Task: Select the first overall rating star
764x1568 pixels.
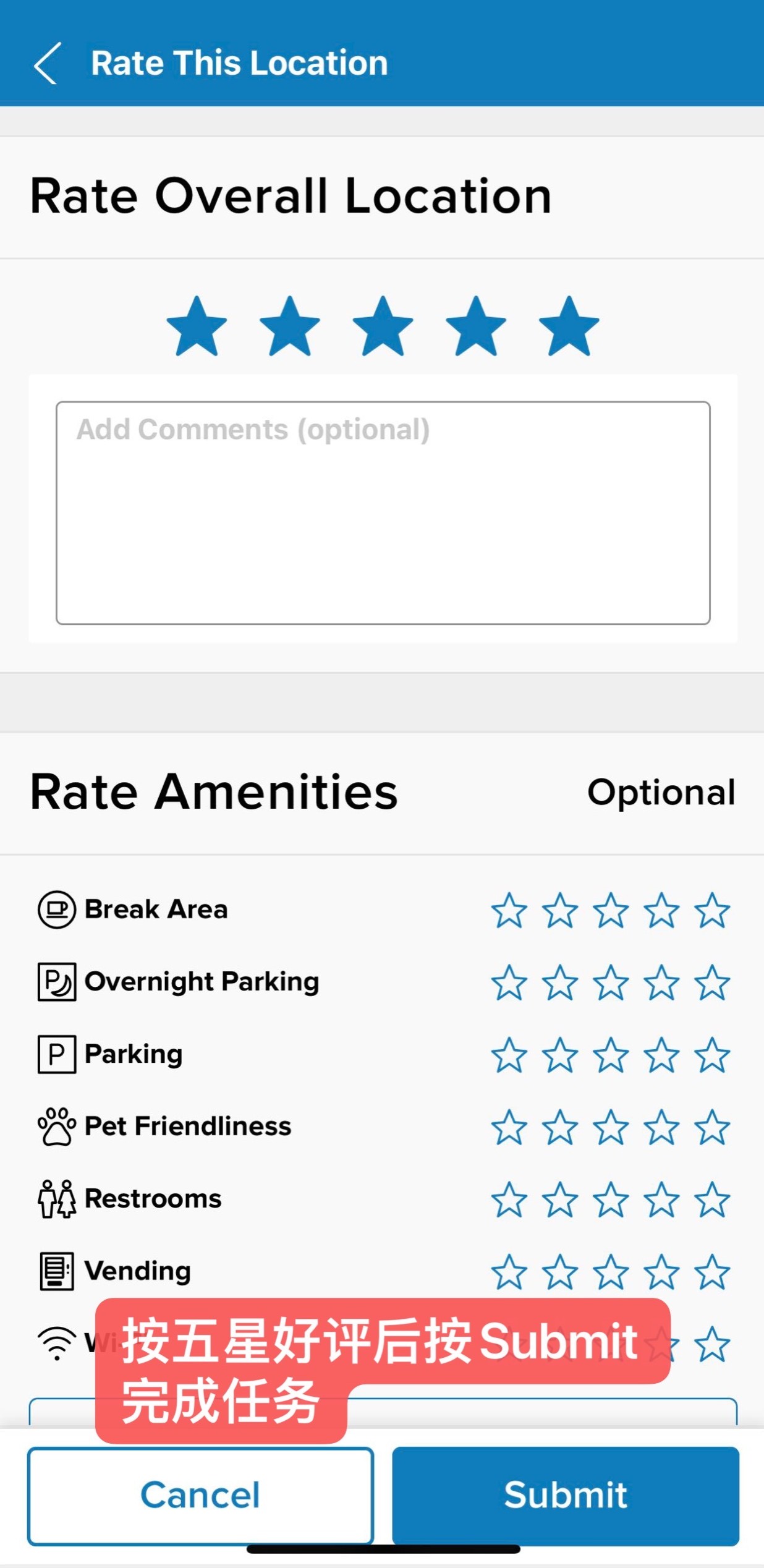Action: click(x=197, y=326)
